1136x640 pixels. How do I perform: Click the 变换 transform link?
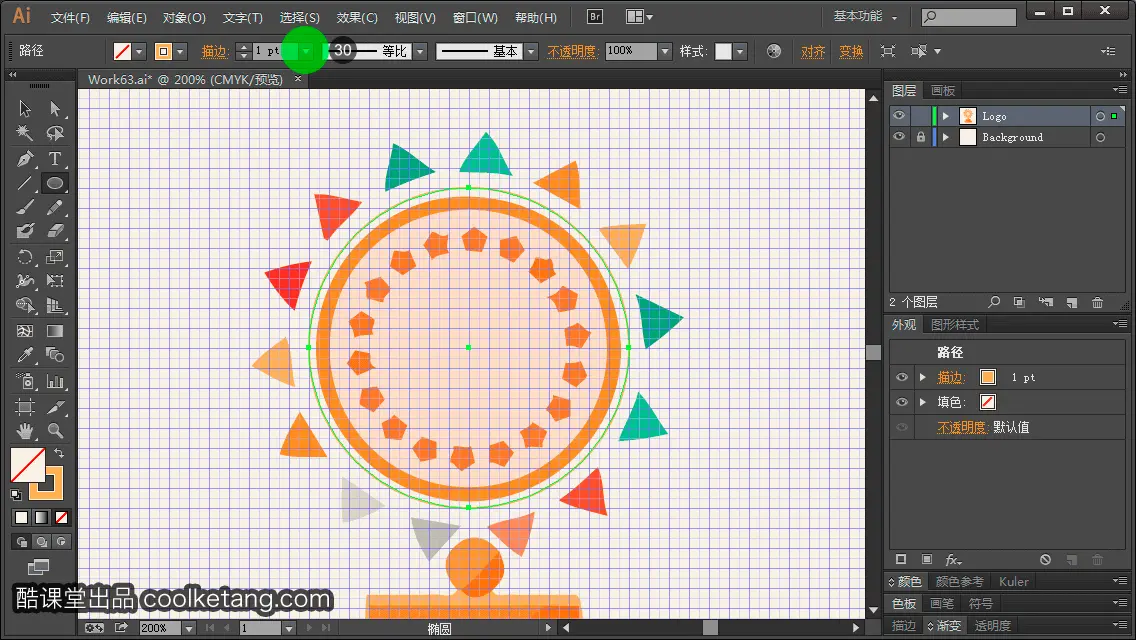click(x=851, y=51)
